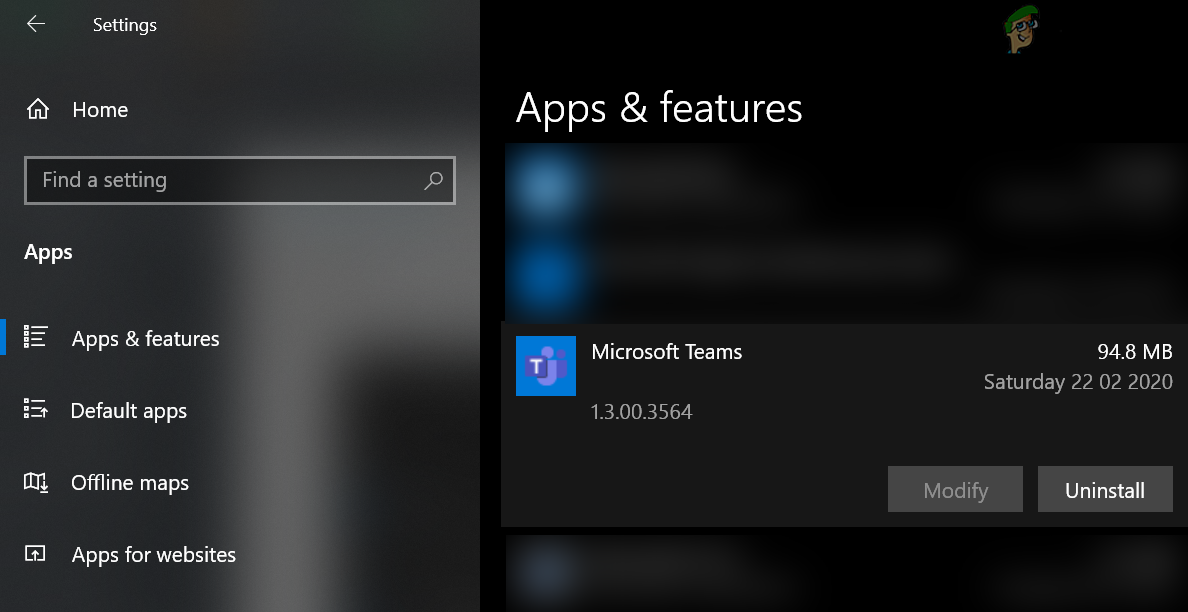Click the Apps & features list icon

point(37,338)
